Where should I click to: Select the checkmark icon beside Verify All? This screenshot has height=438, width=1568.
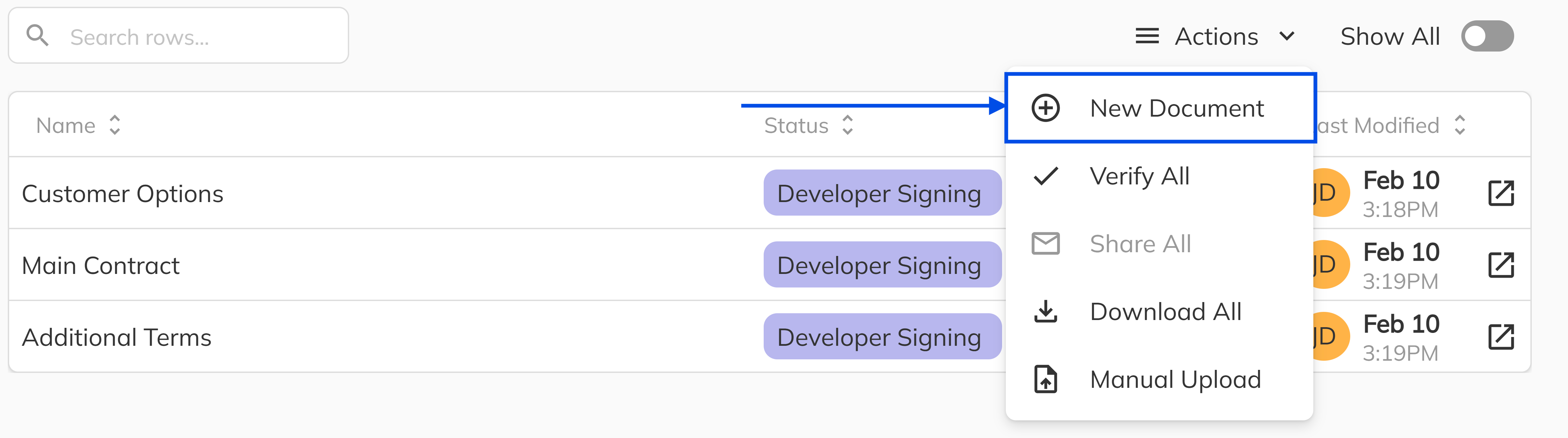coord(1045,176)
